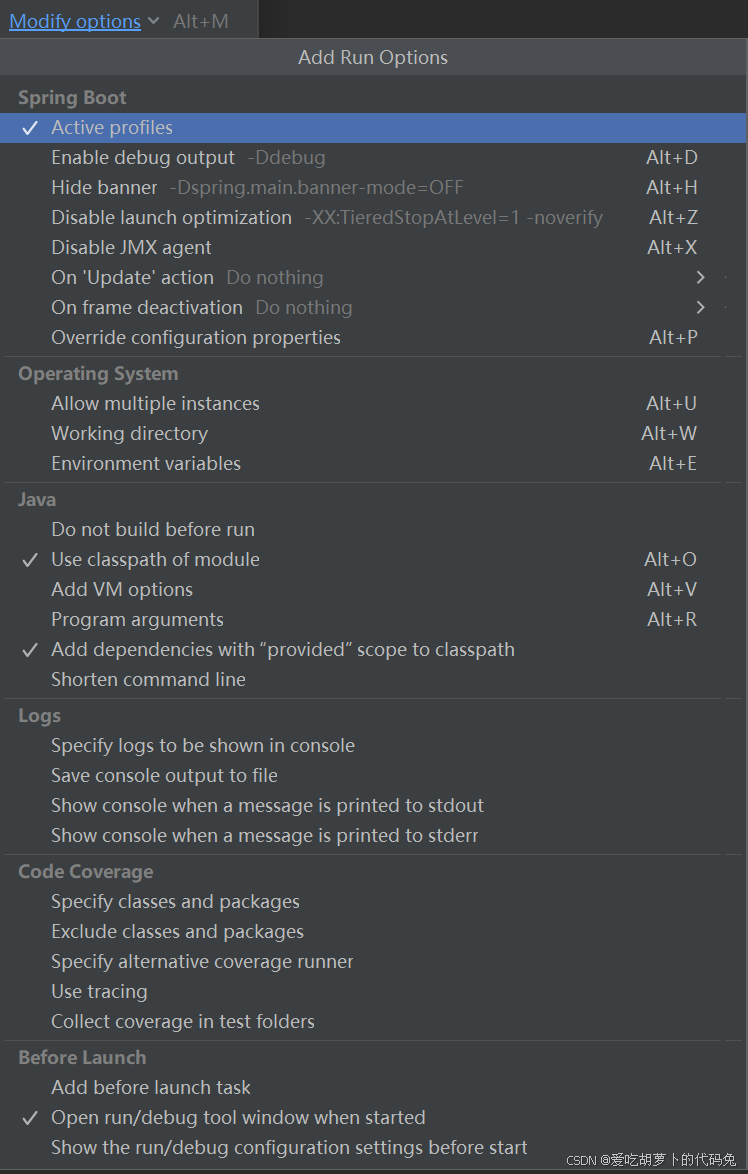Toggle the Active profiles option

click(111, 127)
